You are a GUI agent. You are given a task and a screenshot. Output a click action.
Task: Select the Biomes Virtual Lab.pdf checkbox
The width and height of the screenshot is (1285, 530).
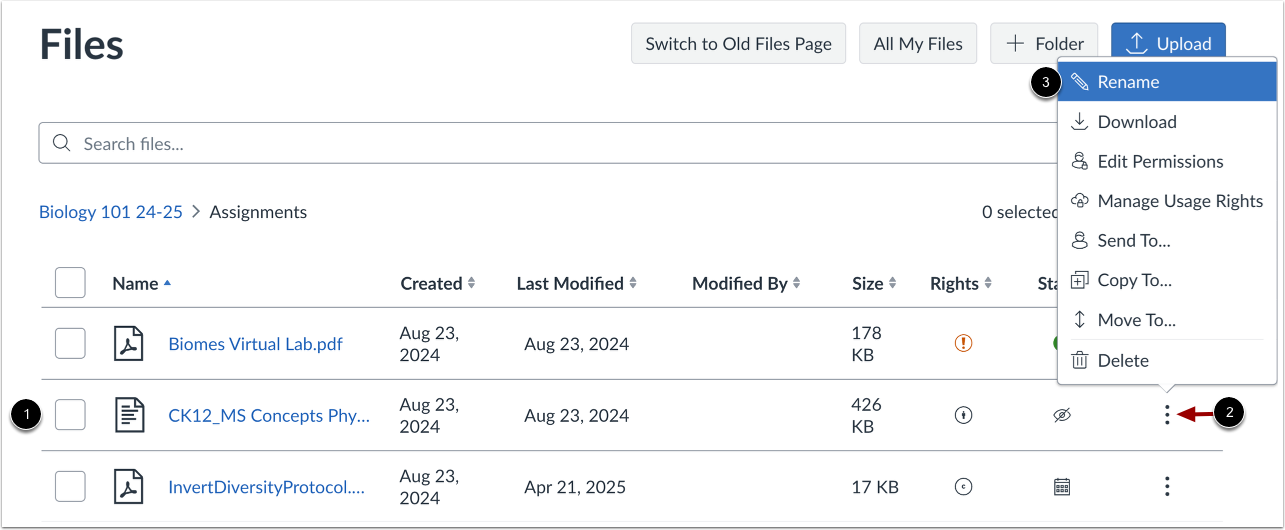point(70,343)
